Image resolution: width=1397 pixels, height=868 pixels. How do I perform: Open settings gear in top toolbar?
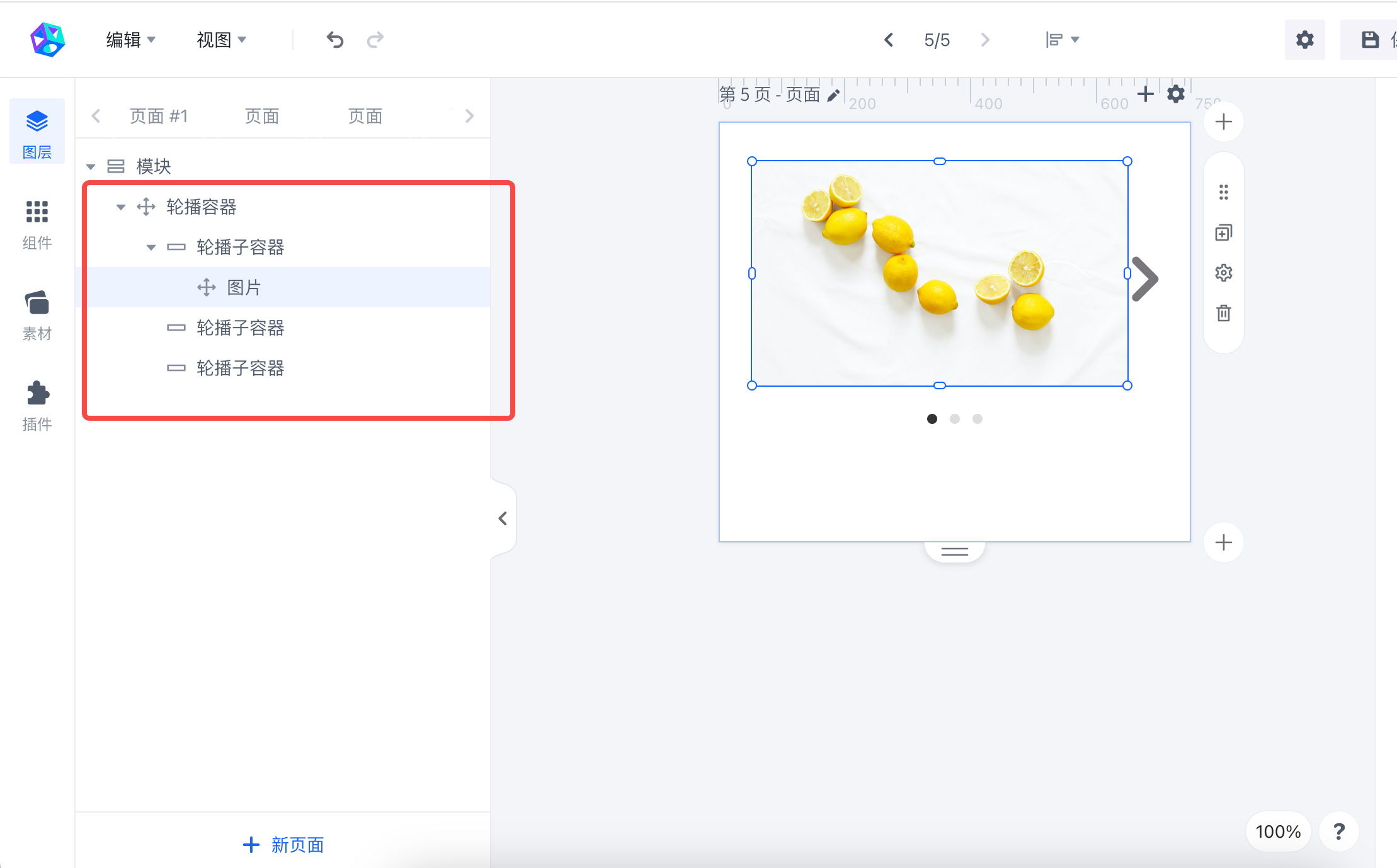[1304, 40]
